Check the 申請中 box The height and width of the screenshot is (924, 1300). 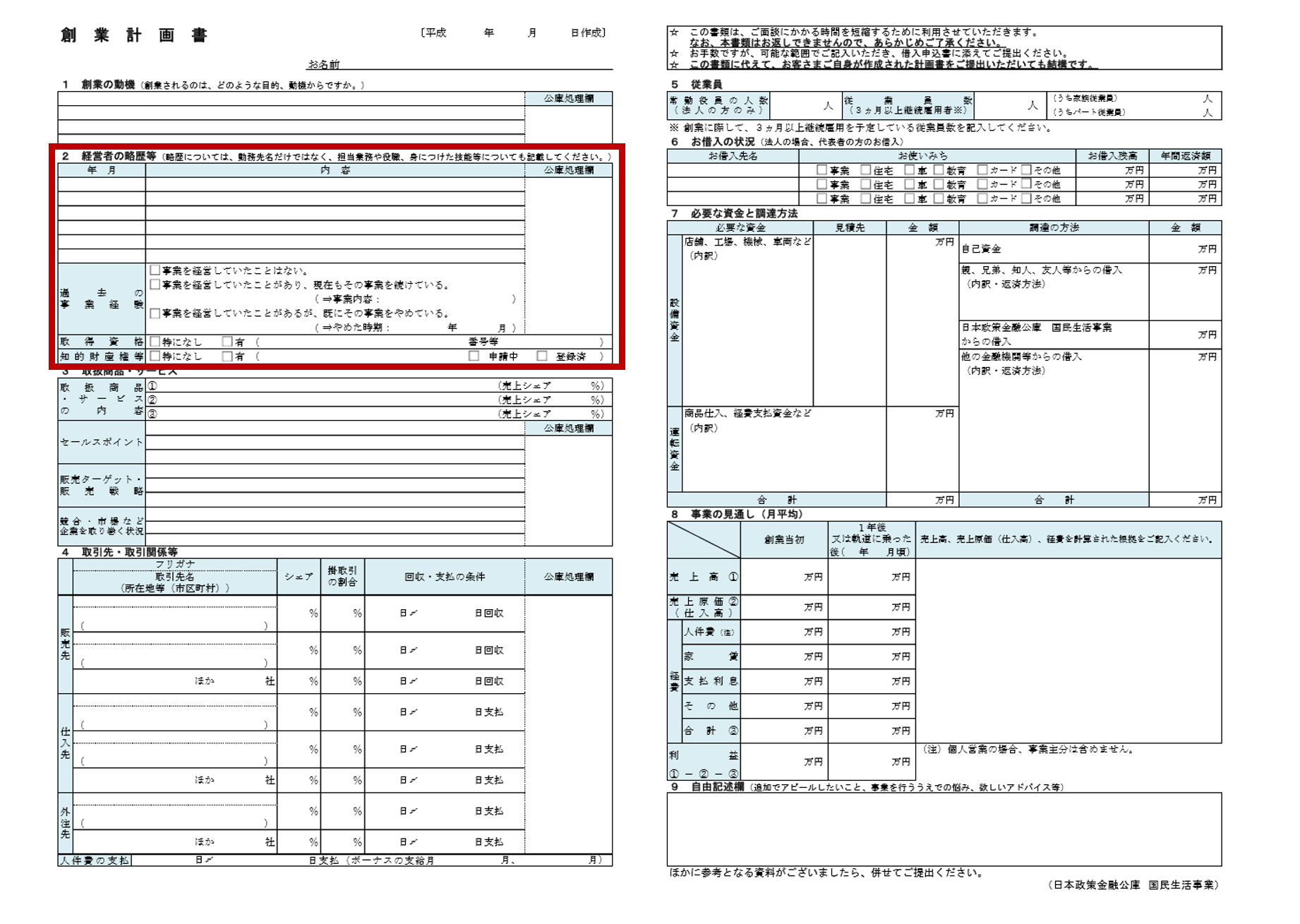pyautogui.click(x=474, y=356)
